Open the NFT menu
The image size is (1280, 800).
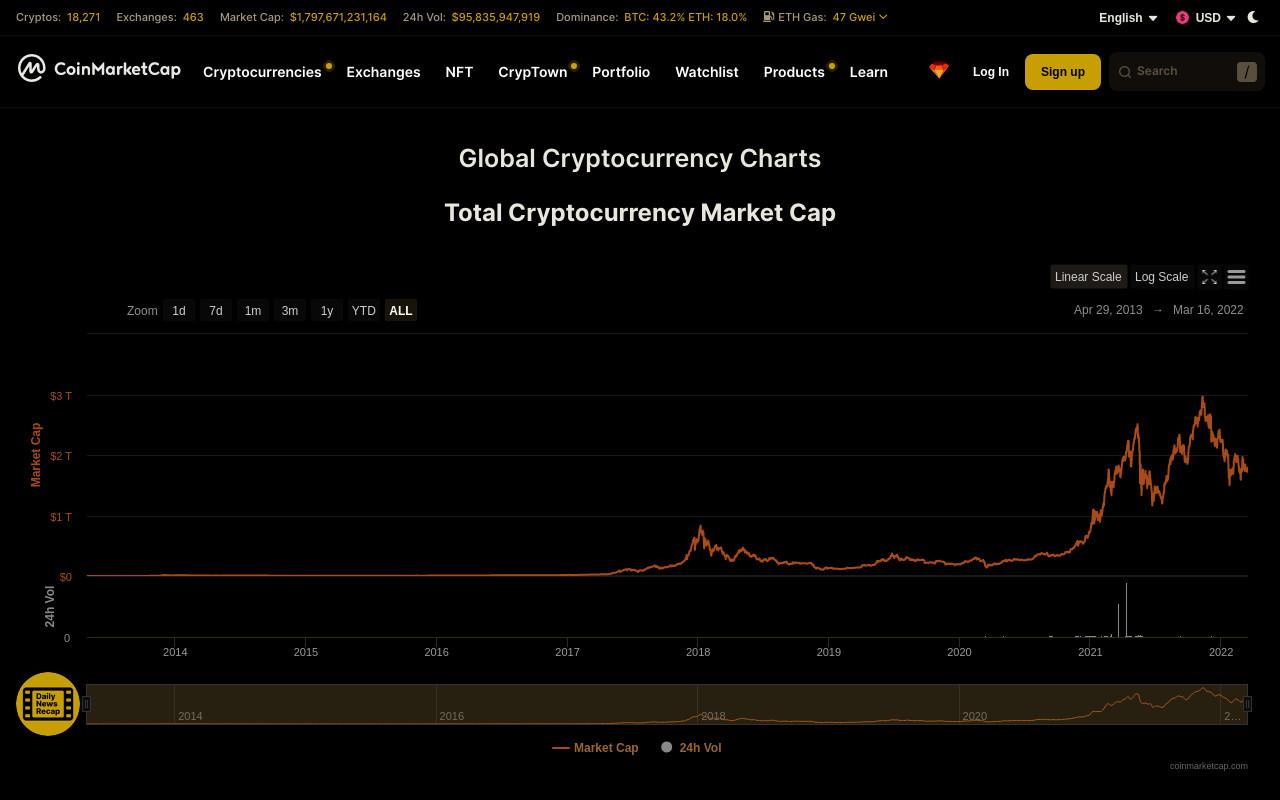coord(459,72)
